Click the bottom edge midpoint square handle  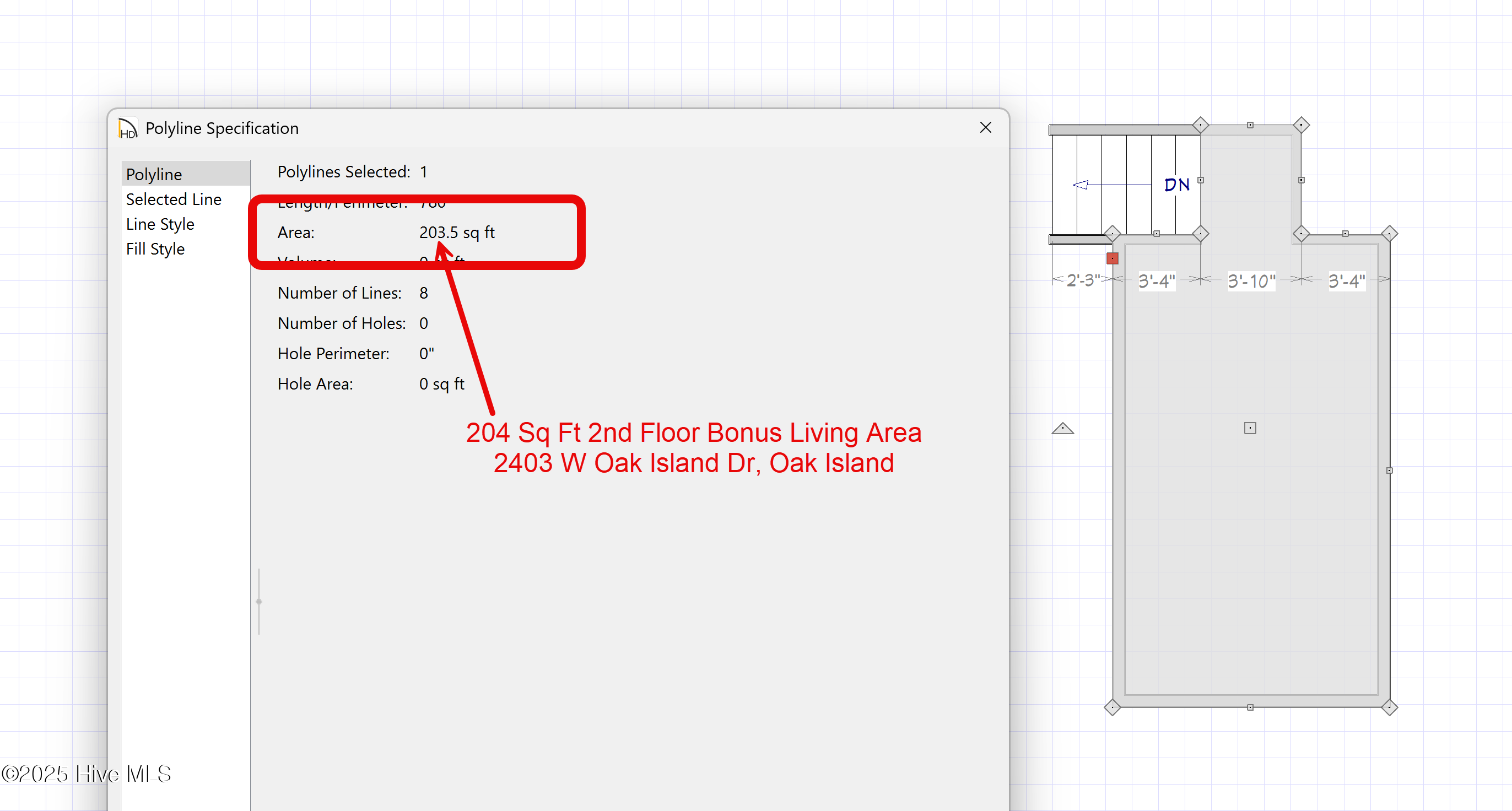tap(1250, 707)
